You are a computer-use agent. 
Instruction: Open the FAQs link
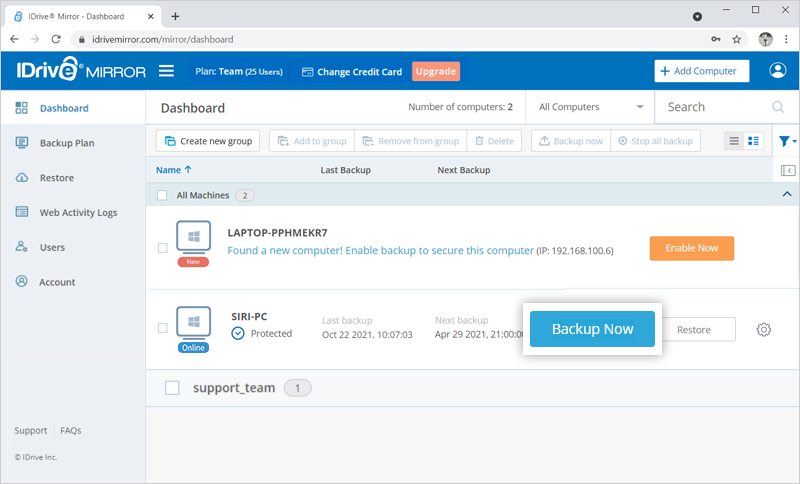point(71,430)
